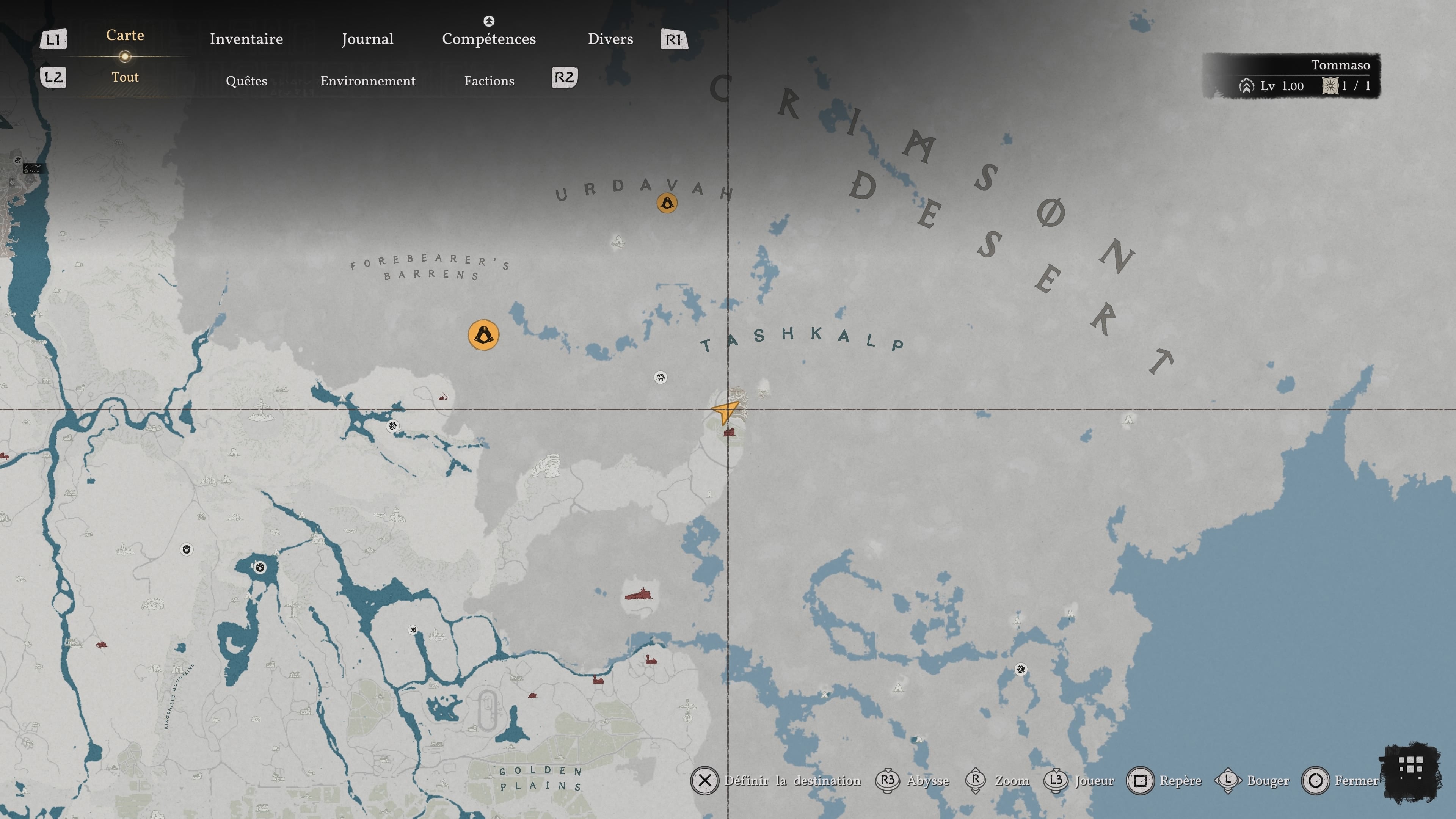Select the large orange hooded marker below Forebearer's Barrens

[x=483, y=334]
